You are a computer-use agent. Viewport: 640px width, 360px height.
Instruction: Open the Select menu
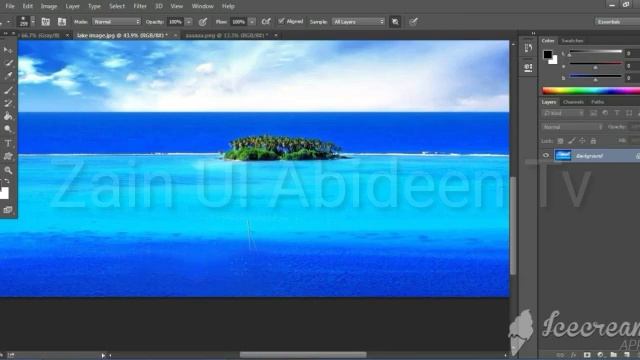[117, 6]
